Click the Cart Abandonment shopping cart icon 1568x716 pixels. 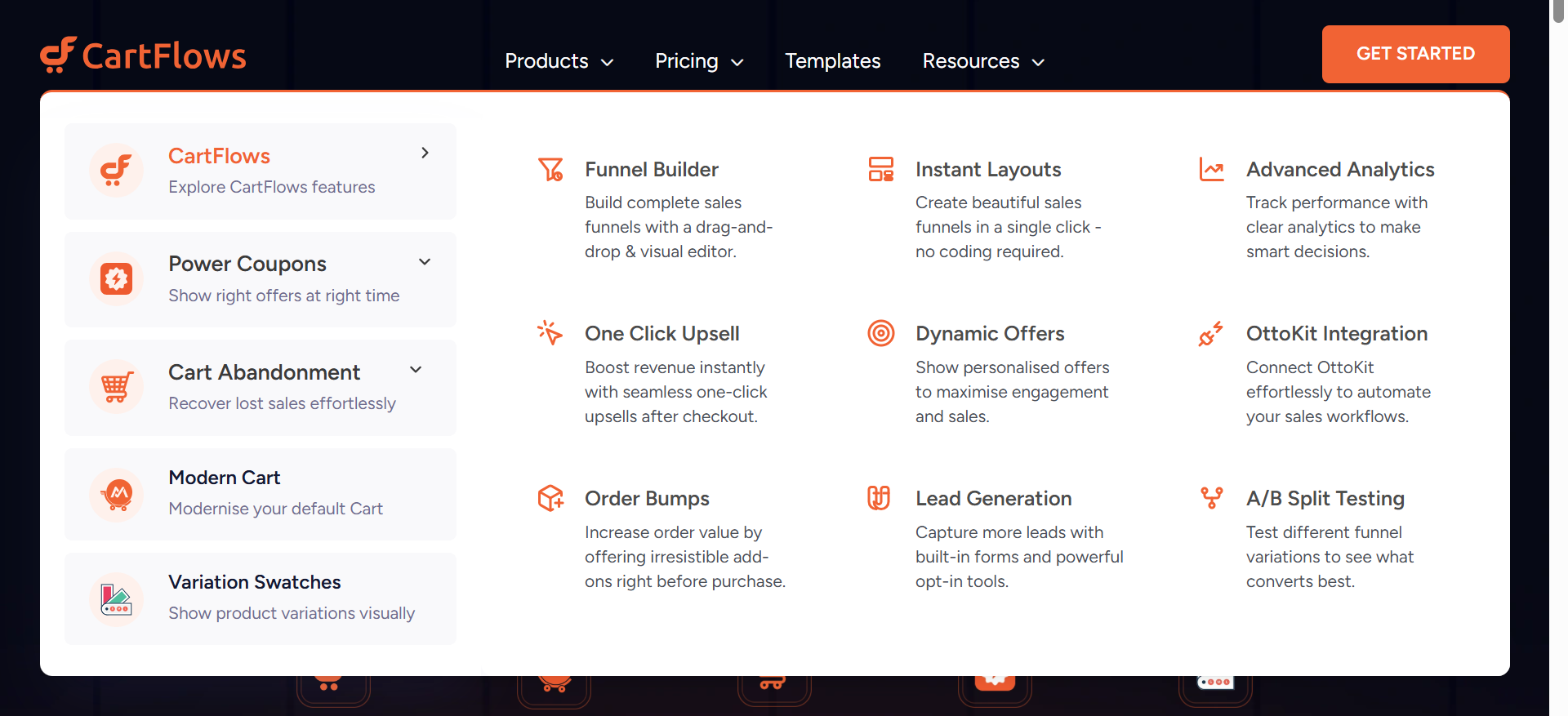(116, 386)
